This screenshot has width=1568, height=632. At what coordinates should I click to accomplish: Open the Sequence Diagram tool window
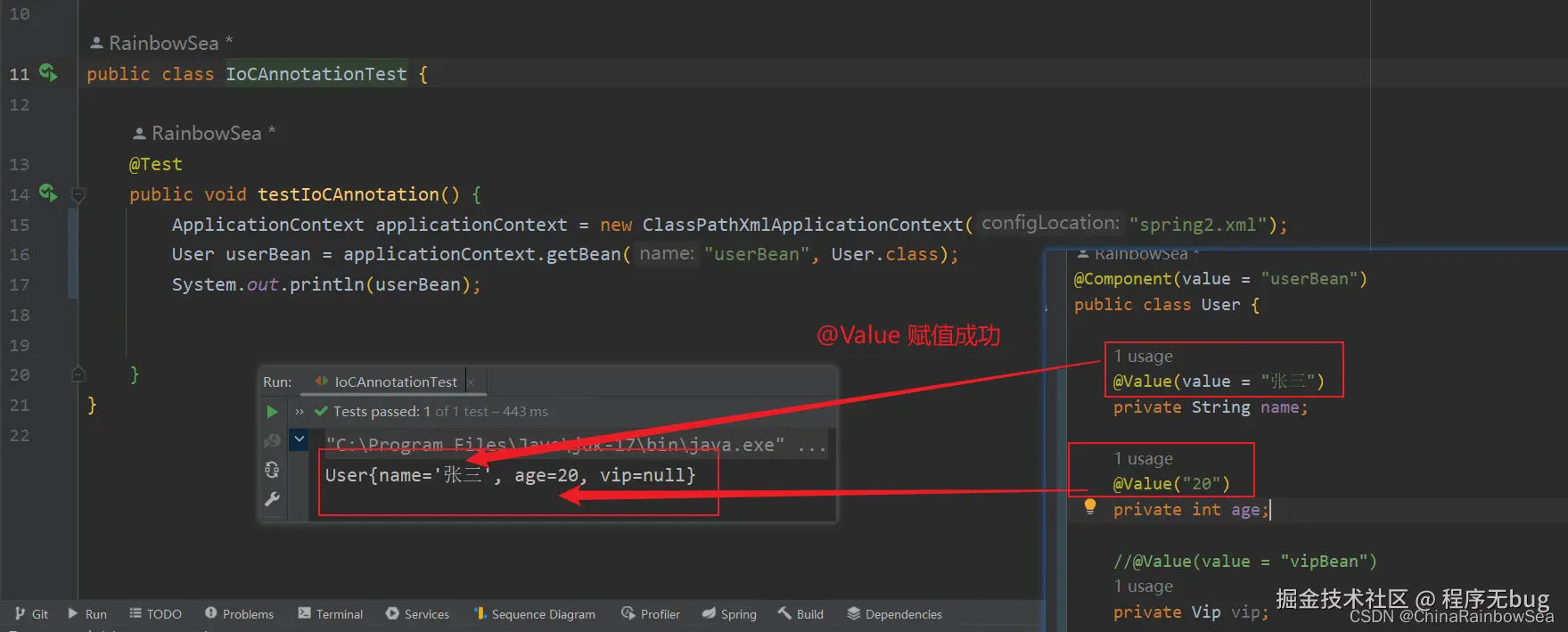(535, 614)
